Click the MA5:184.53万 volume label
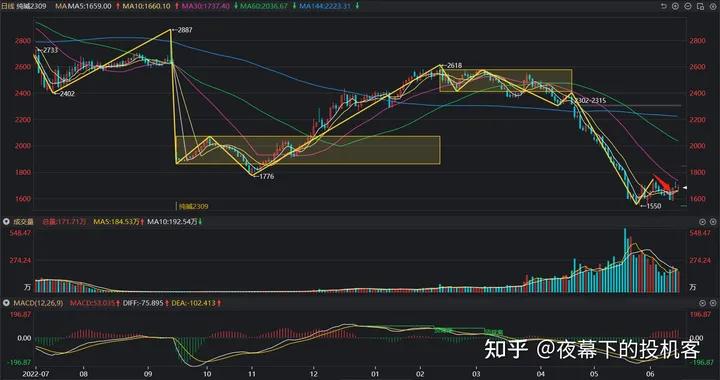The image size is (720, 380). tap(116, 222)
